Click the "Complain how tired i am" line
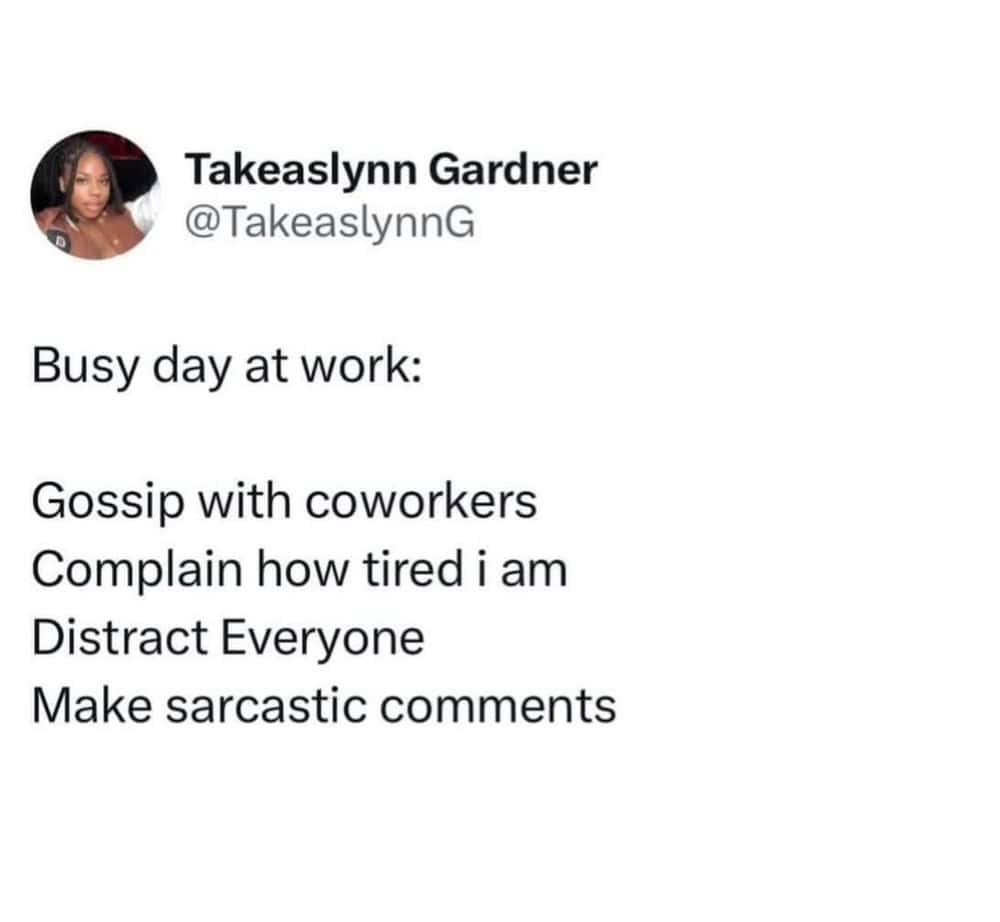The height and width of the screenshot is (922, 1000). [299, 570]
